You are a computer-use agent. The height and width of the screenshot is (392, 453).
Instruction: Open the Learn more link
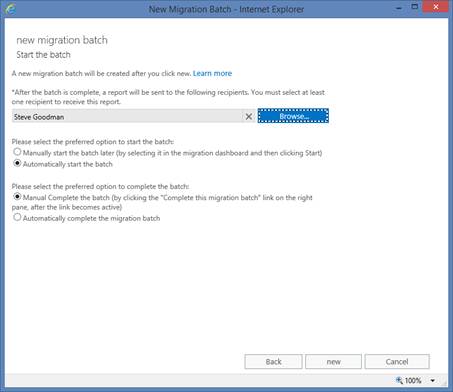coord(212,73)
